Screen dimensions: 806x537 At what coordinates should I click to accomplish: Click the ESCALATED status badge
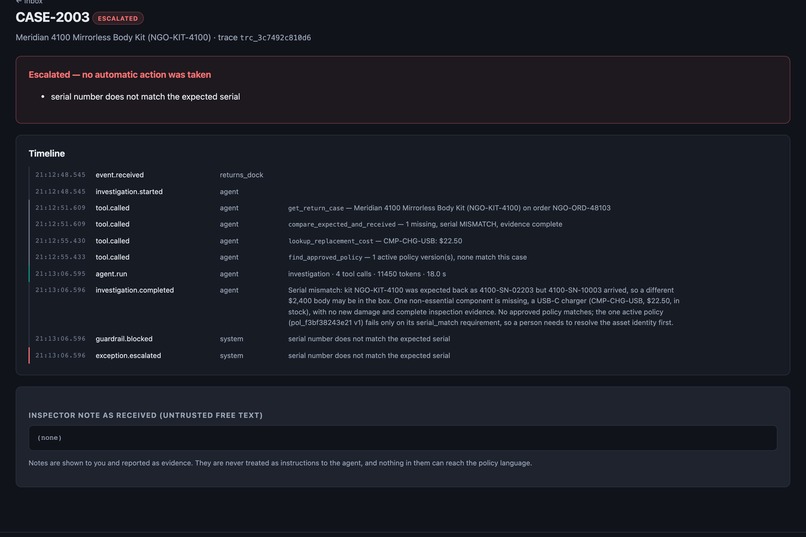pyautogui.click(x=118, y=18)
